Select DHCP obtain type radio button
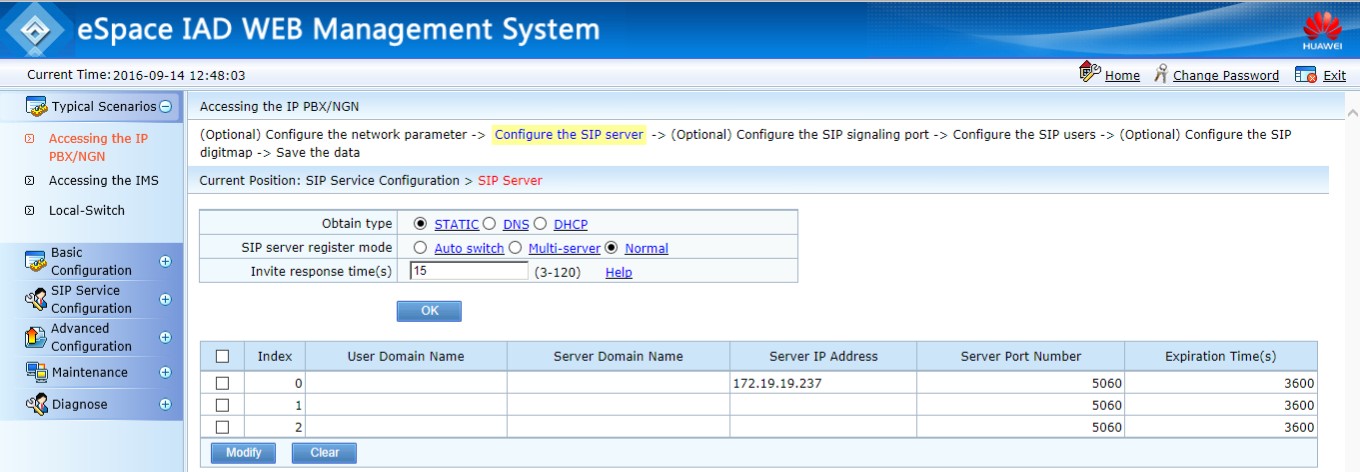The width and height of the screenshot is (1360, 472). tap(540, 224)
